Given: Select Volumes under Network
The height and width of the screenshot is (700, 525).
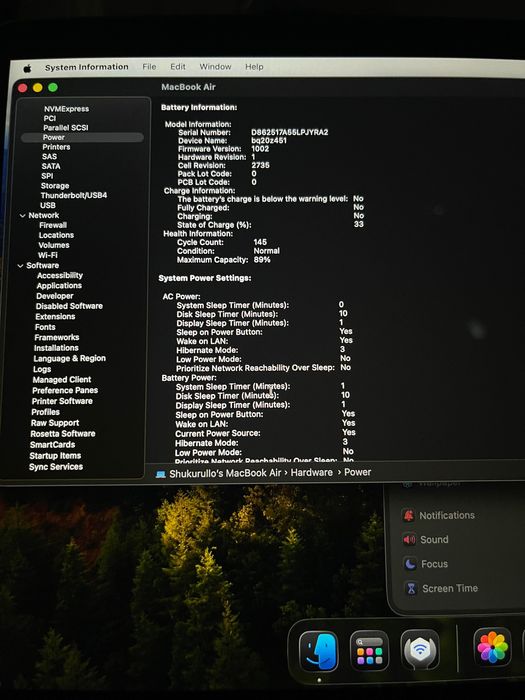Looking at the screenshot, I should coord(54,245).
